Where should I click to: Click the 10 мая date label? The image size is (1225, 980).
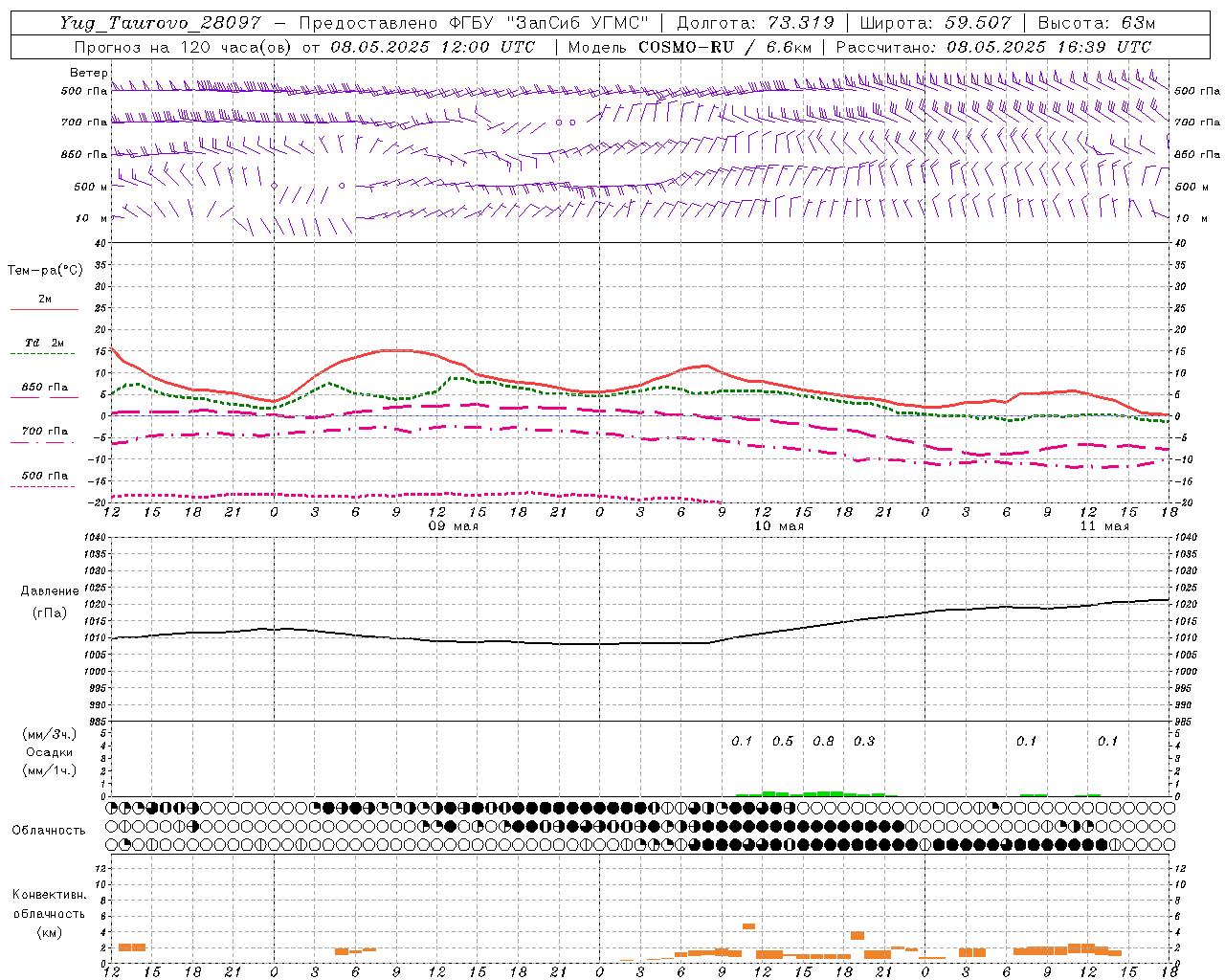(779, 526)
